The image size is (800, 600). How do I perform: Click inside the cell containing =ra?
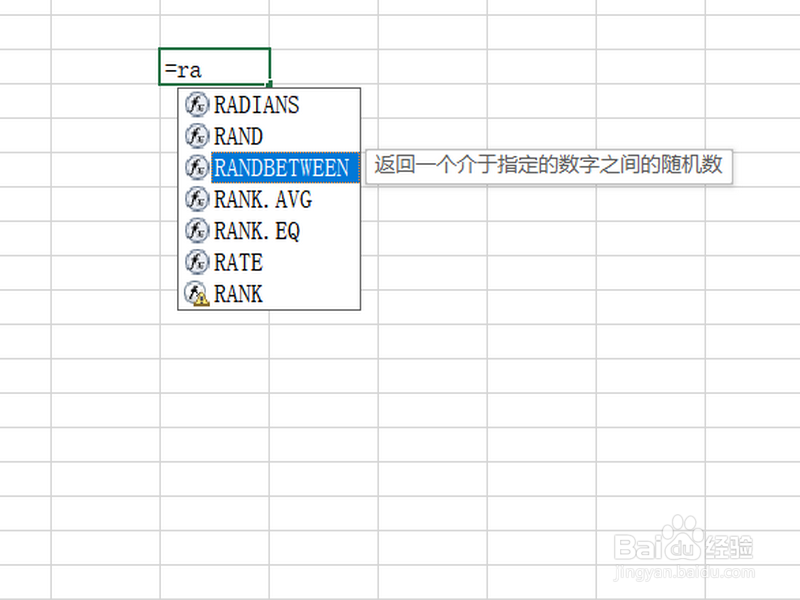point(215,67)
